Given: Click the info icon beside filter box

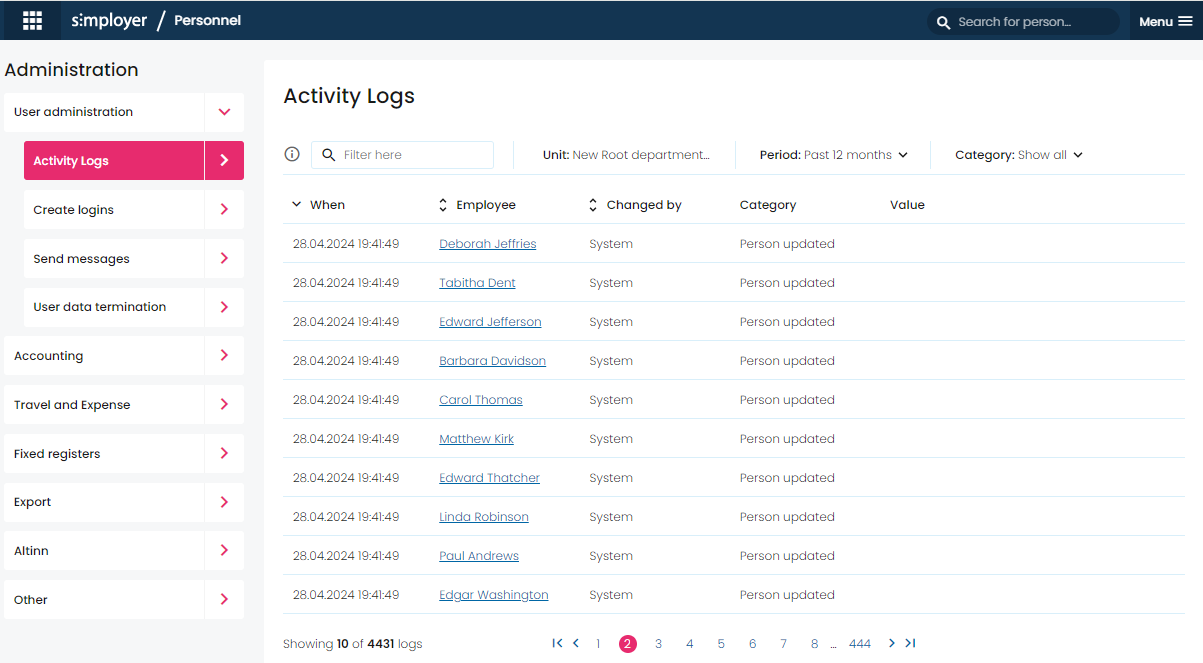Looking at the screenshot, I should pyautogui.click(x=292, y=154).
